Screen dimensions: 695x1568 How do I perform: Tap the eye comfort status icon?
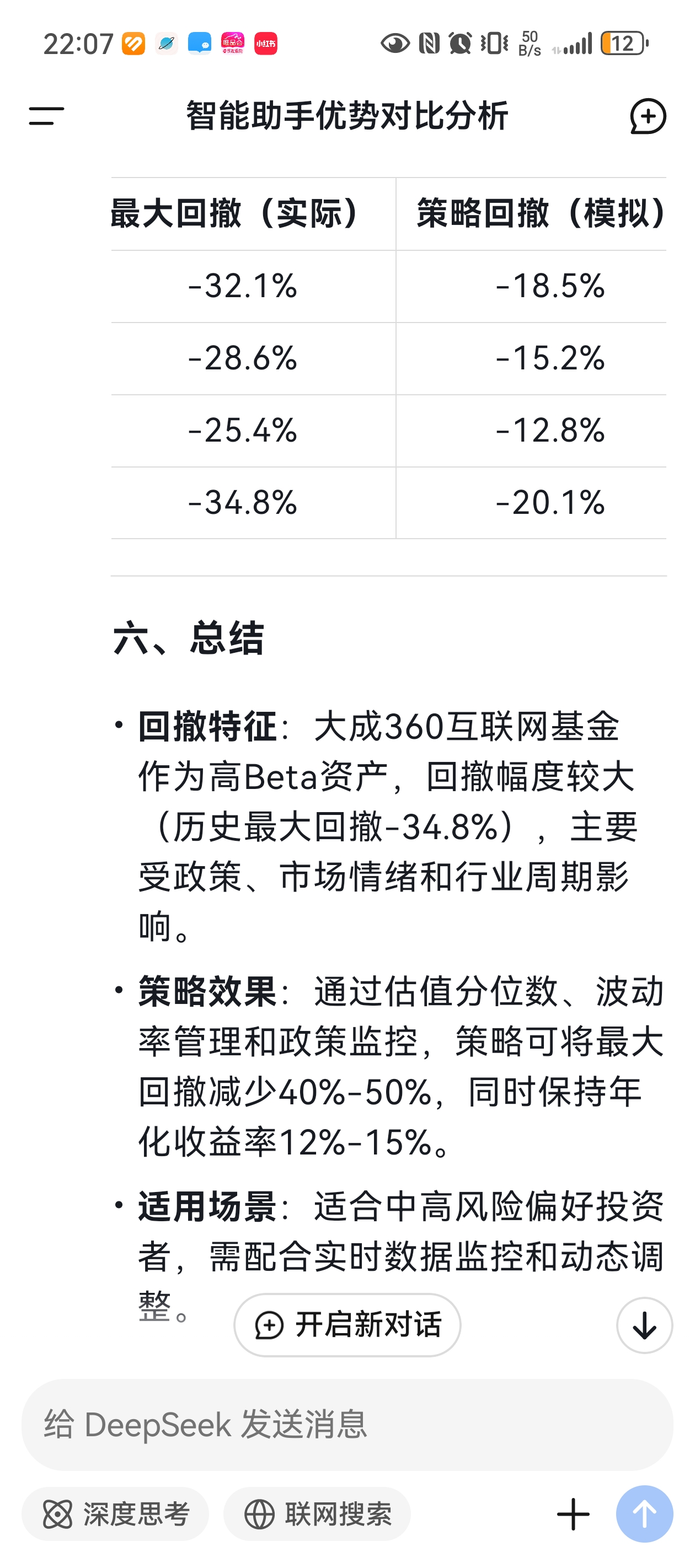395,44
